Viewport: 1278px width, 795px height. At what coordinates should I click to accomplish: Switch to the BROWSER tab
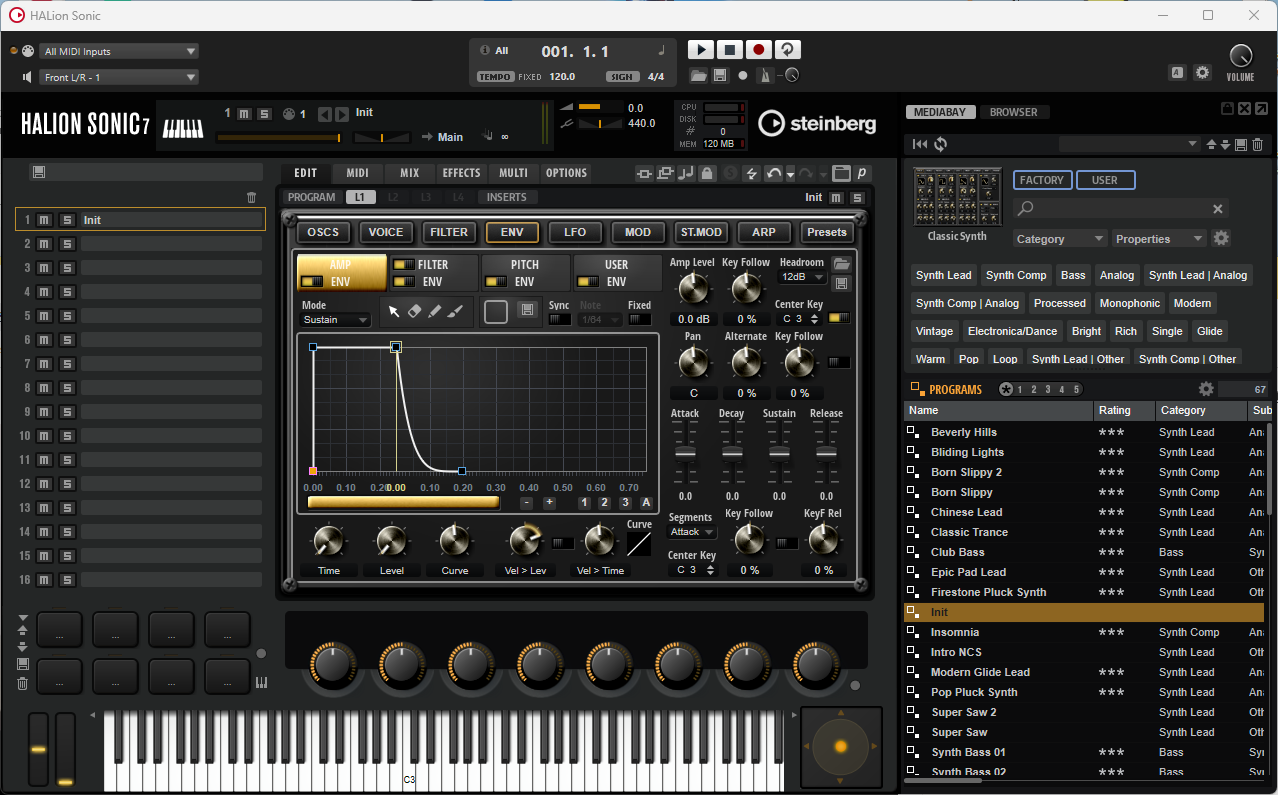point(1014,112)
